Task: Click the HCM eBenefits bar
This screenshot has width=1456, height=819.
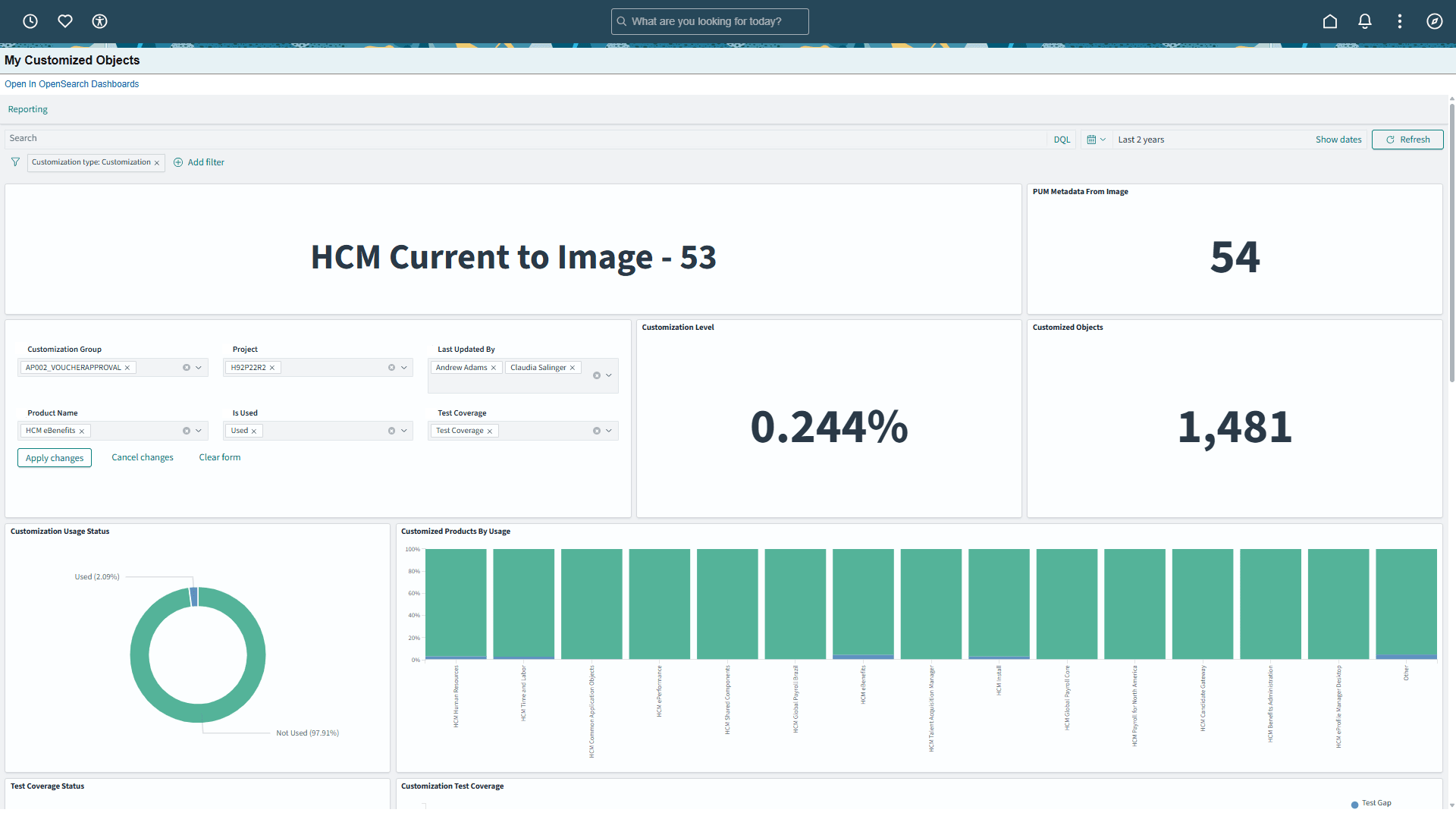Action: pos(863,604)
